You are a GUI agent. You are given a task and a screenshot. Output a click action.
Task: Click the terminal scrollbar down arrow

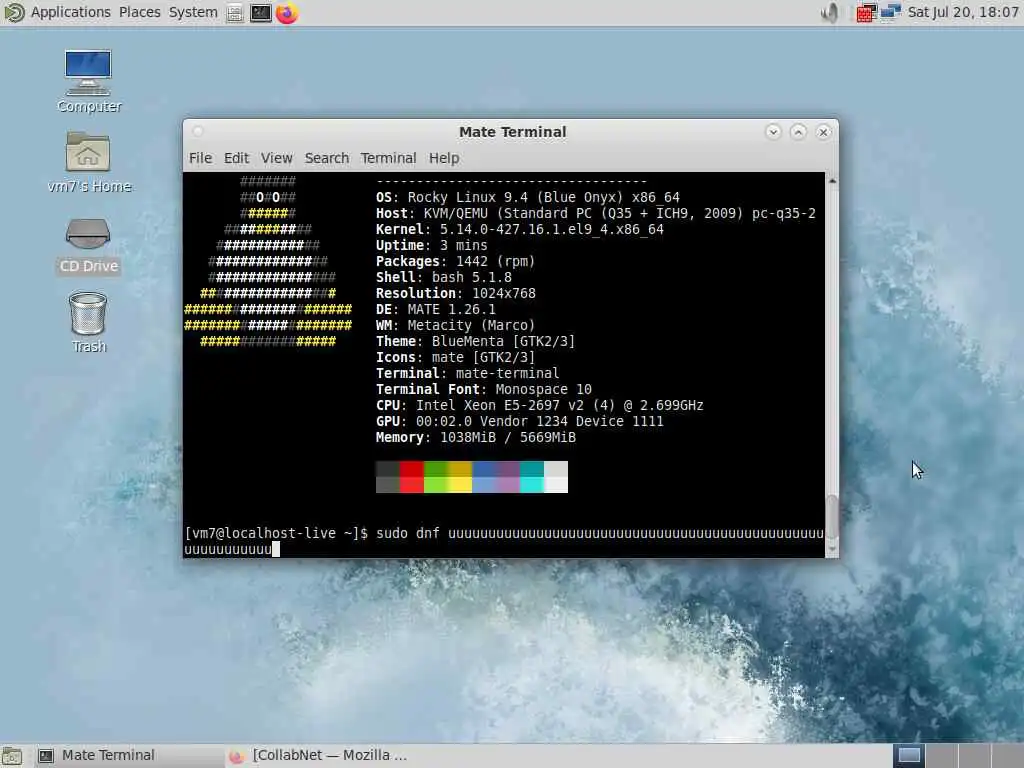832,549
